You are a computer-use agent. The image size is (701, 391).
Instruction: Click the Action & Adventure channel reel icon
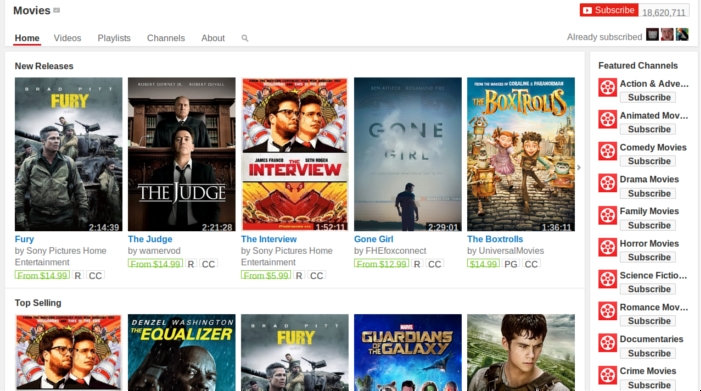tap(608, 87)
